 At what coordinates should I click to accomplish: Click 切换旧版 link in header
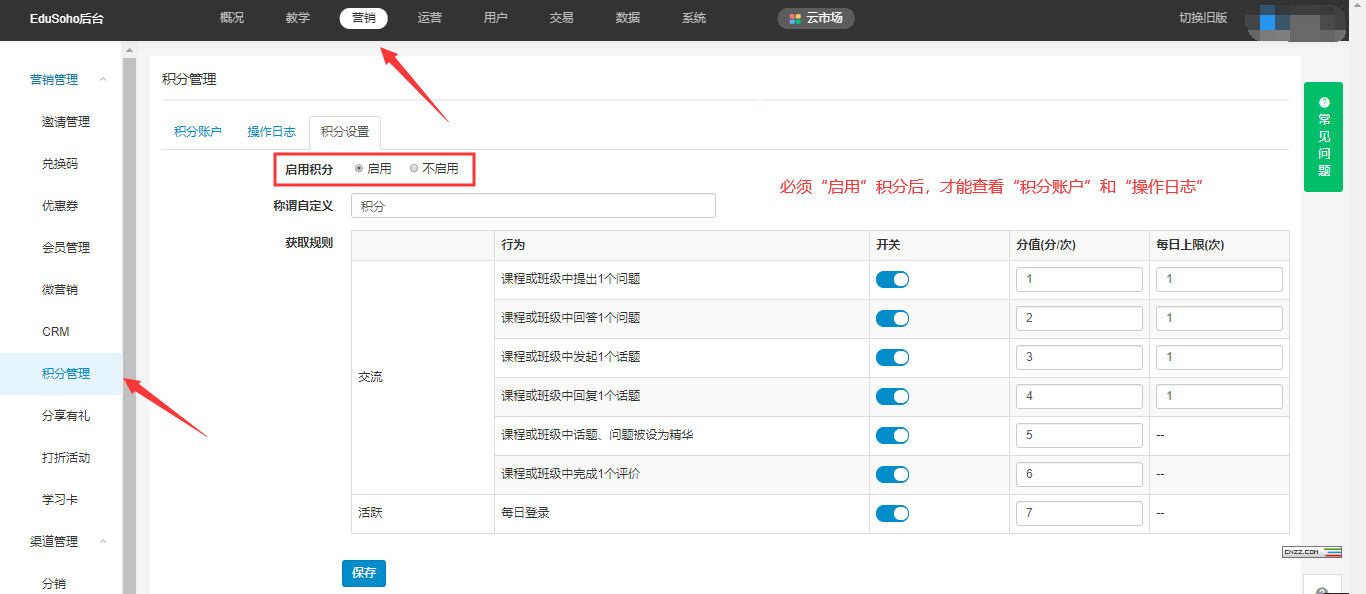pyautogui.click(x=1203, y=18)
